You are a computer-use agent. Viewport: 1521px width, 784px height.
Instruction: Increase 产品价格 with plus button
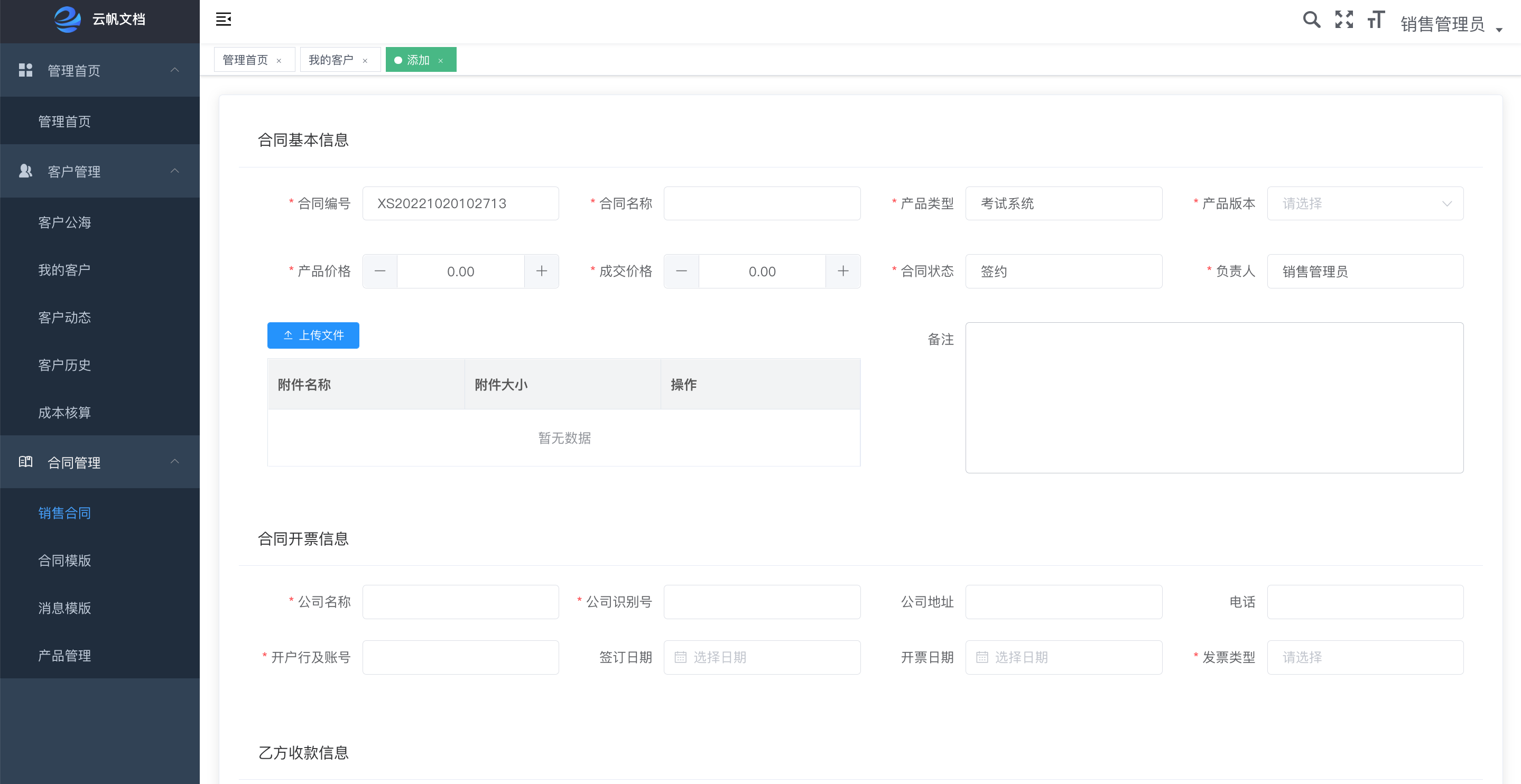pyautogui.click(x=542, y=272)
